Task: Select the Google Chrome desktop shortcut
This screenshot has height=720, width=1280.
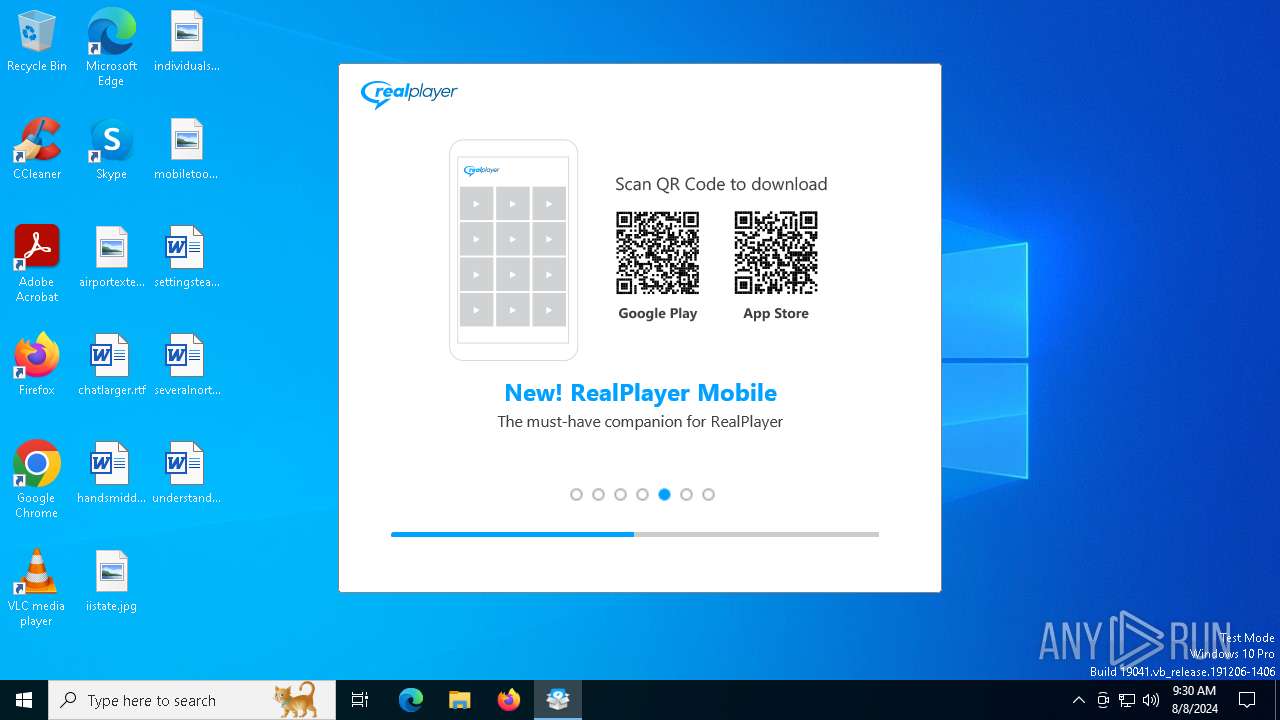Action: coord(37,480)
